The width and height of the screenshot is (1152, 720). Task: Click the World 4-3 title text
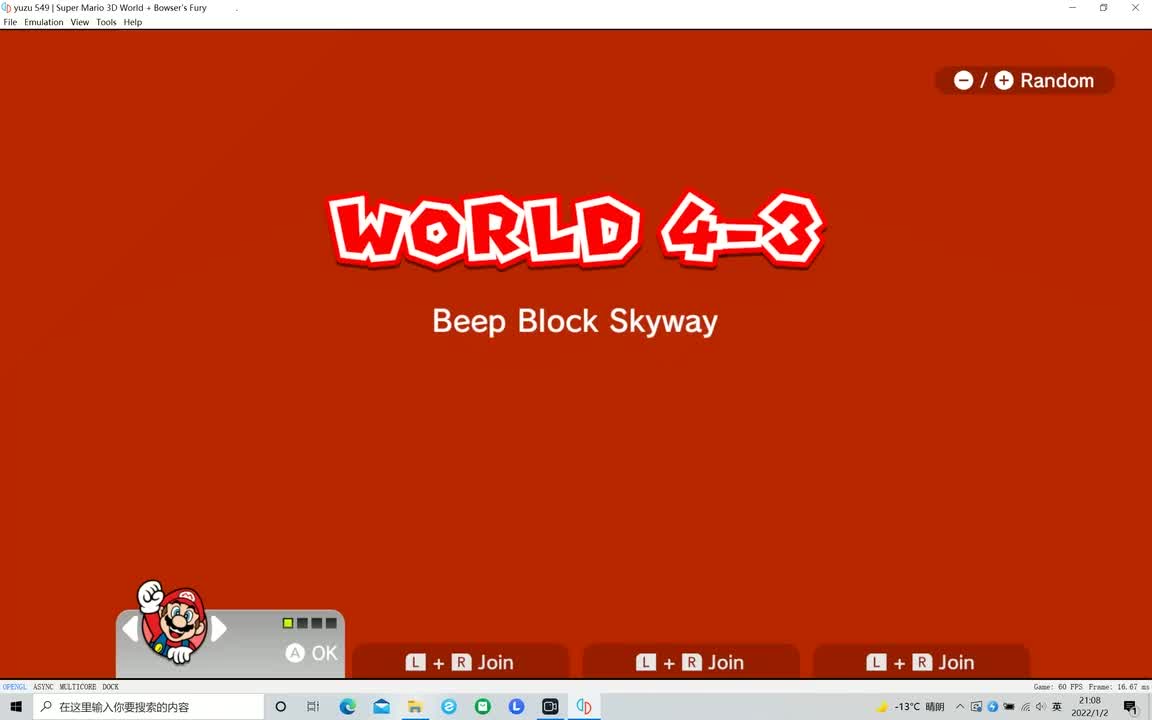click(x=577, y=230)
